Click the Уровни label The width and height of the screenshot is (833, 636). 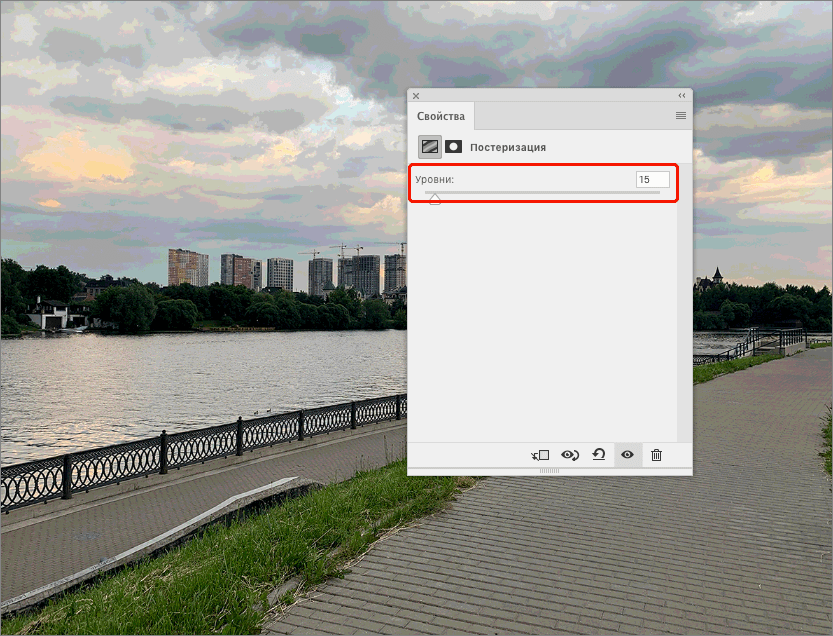point(435,179)
